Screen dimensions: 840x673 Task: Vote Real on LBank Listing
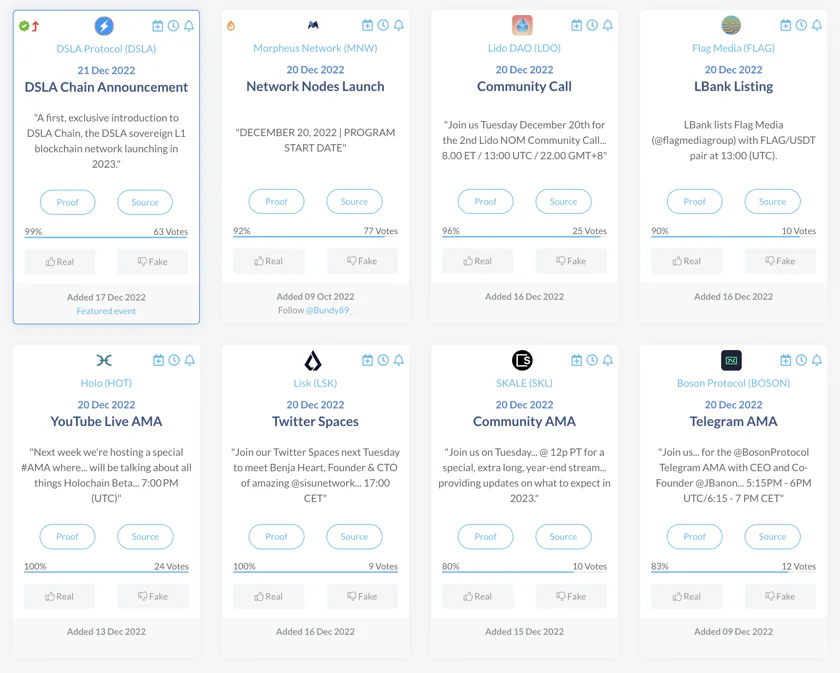click(x=686, y=261)
